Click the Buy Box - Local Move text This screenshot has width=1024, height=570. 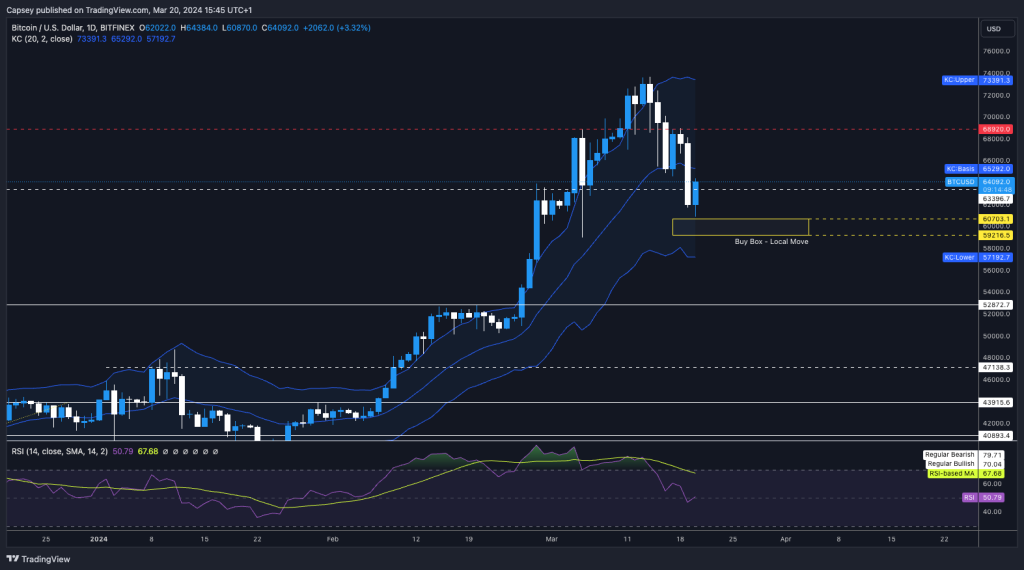click(771, 242)
